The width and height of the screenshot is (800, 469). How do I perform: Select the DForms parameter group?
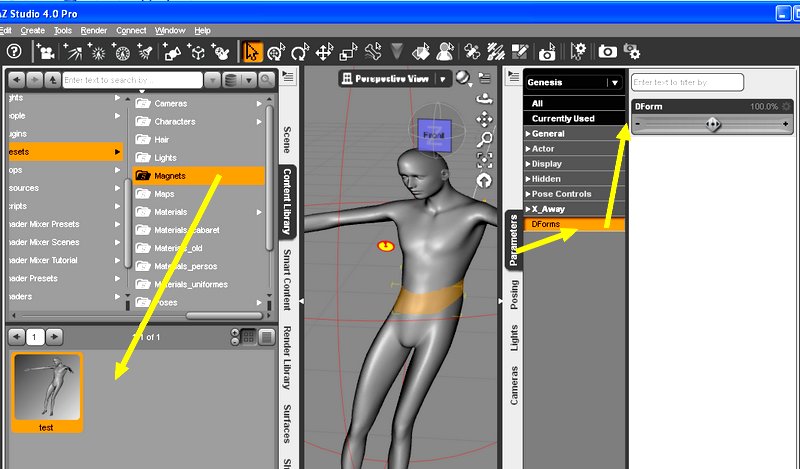point(574,224)
